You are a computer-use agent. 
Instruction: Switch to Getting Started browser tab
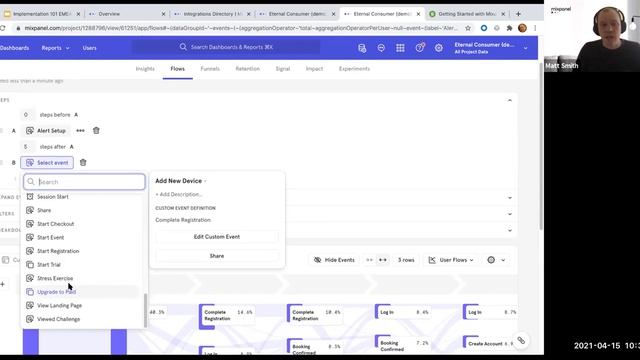coord(466,13)
